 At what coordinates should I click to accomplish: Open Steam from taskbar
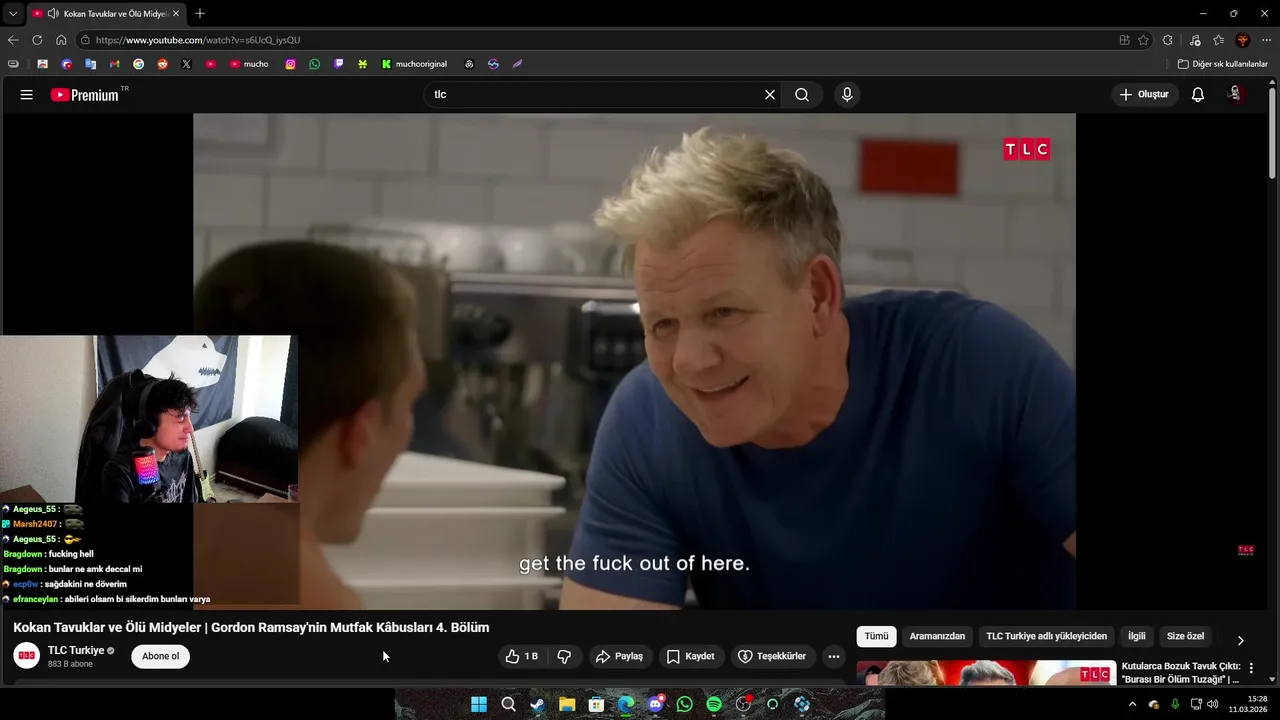click(537, 704)
